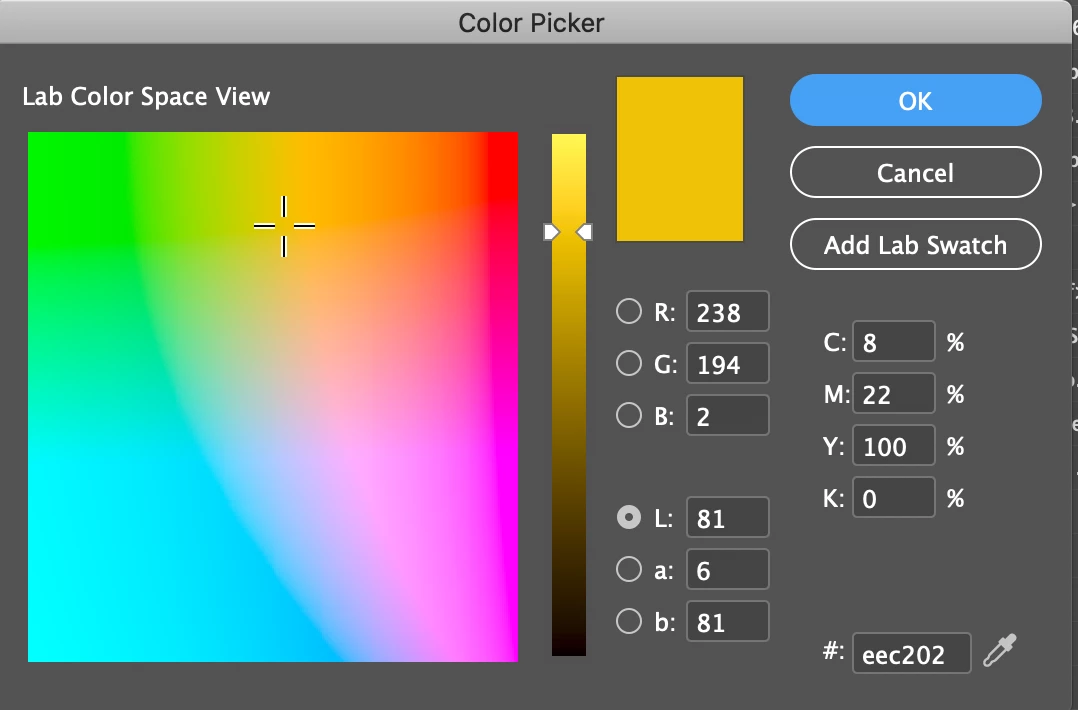Click the hex color input field
The image size is (1078, 710).
pyautogui.click(x=911, y=654)
